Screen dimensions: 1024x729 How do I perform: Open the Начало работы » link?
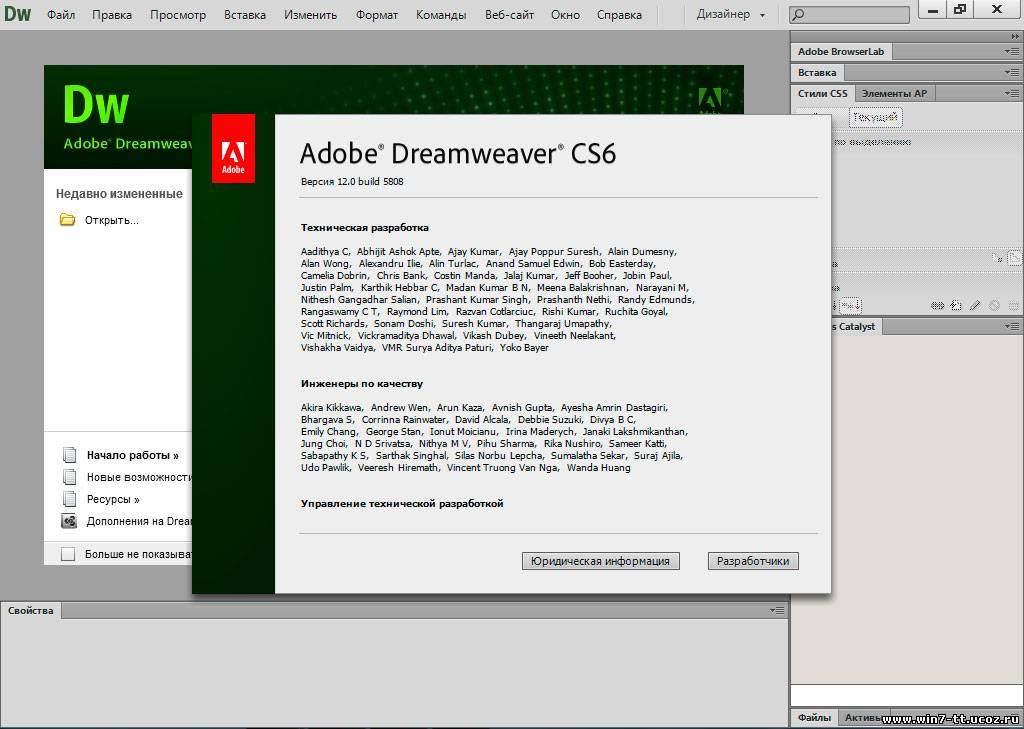point(133,455)
